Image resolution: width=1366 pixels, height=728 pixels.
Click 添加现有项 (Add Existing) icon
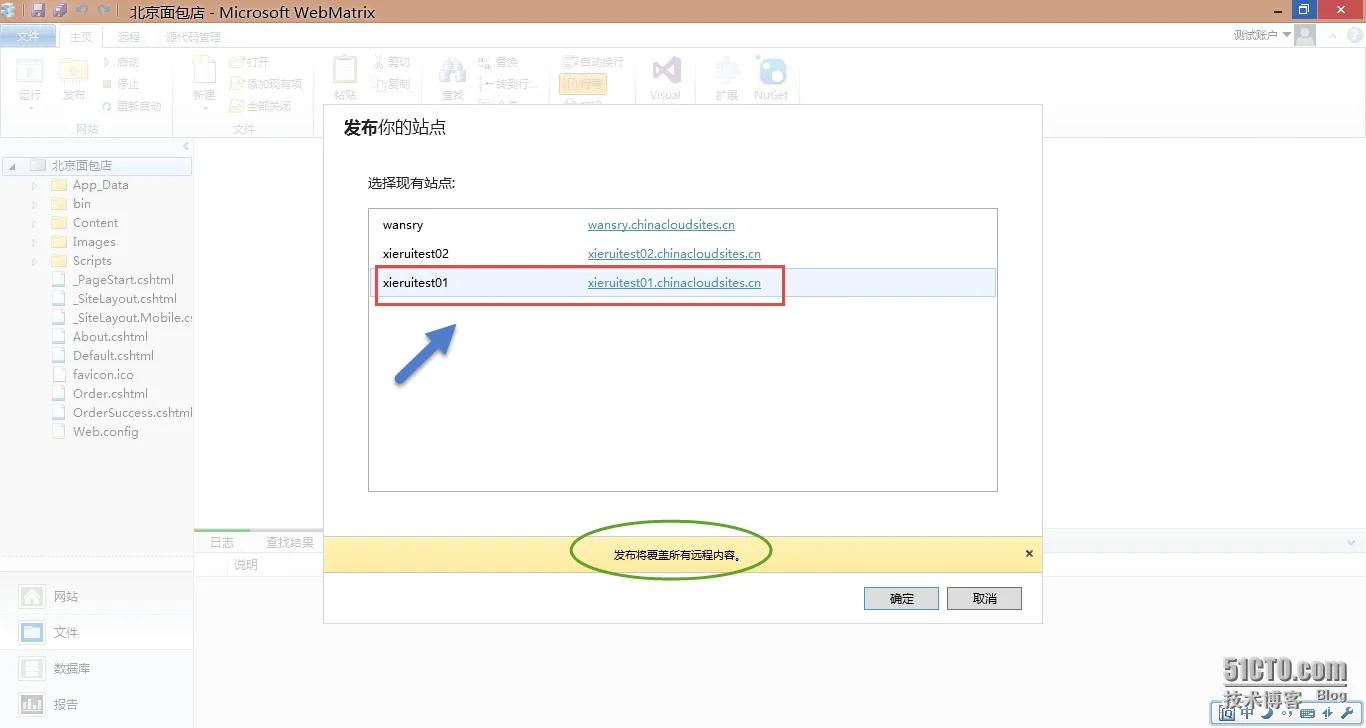point(237,84)
